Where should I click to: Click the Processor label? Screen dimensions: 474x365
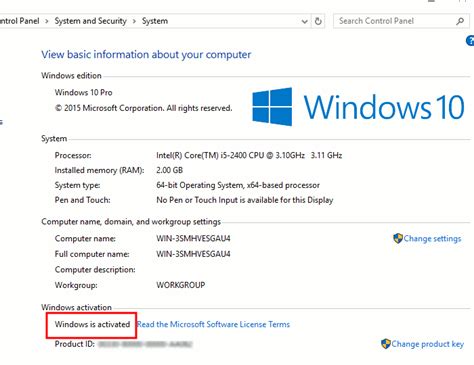pos(73,155)
